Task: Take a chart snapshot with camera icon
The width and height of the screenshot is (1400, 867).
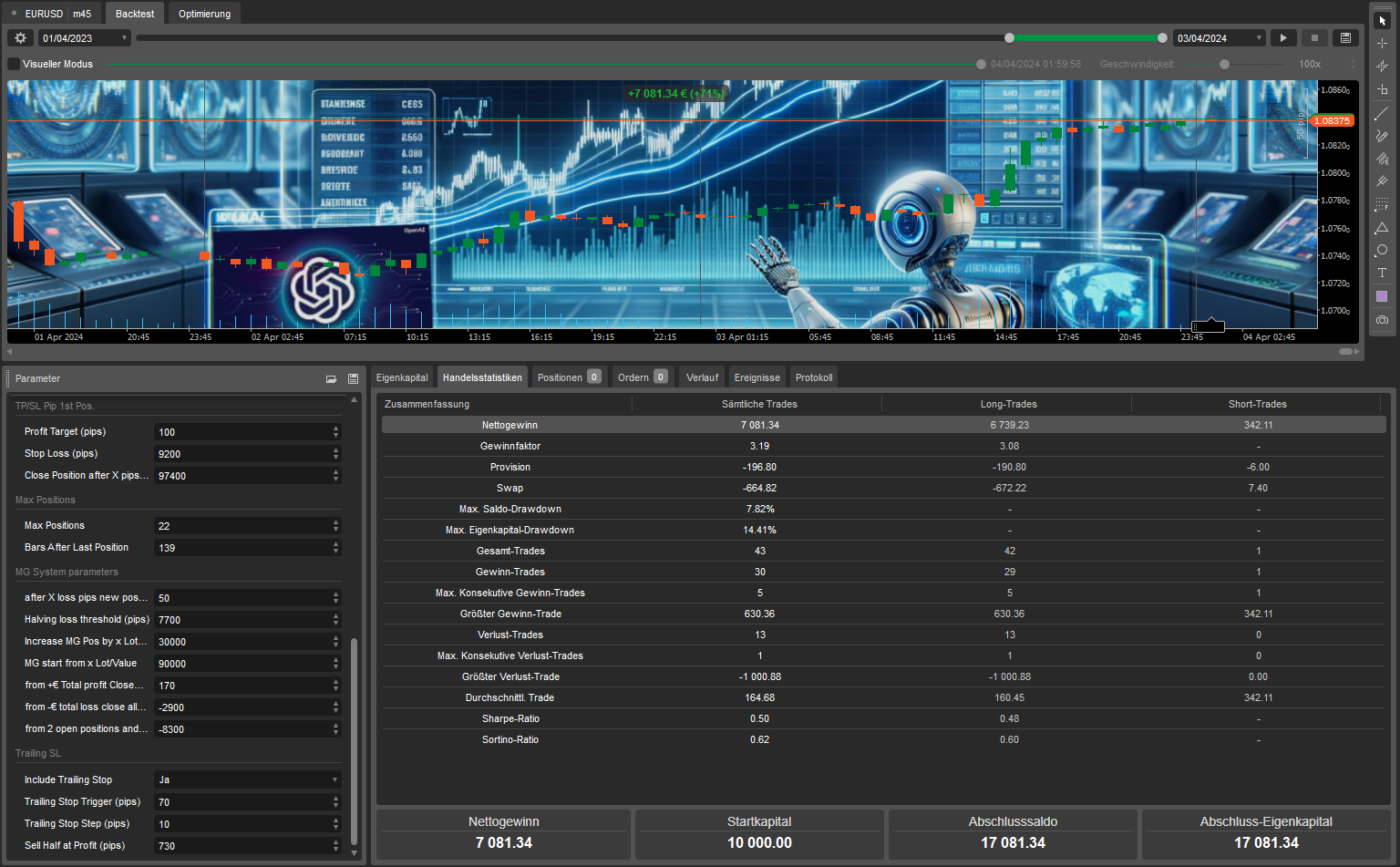Action: coord(1382,320)
